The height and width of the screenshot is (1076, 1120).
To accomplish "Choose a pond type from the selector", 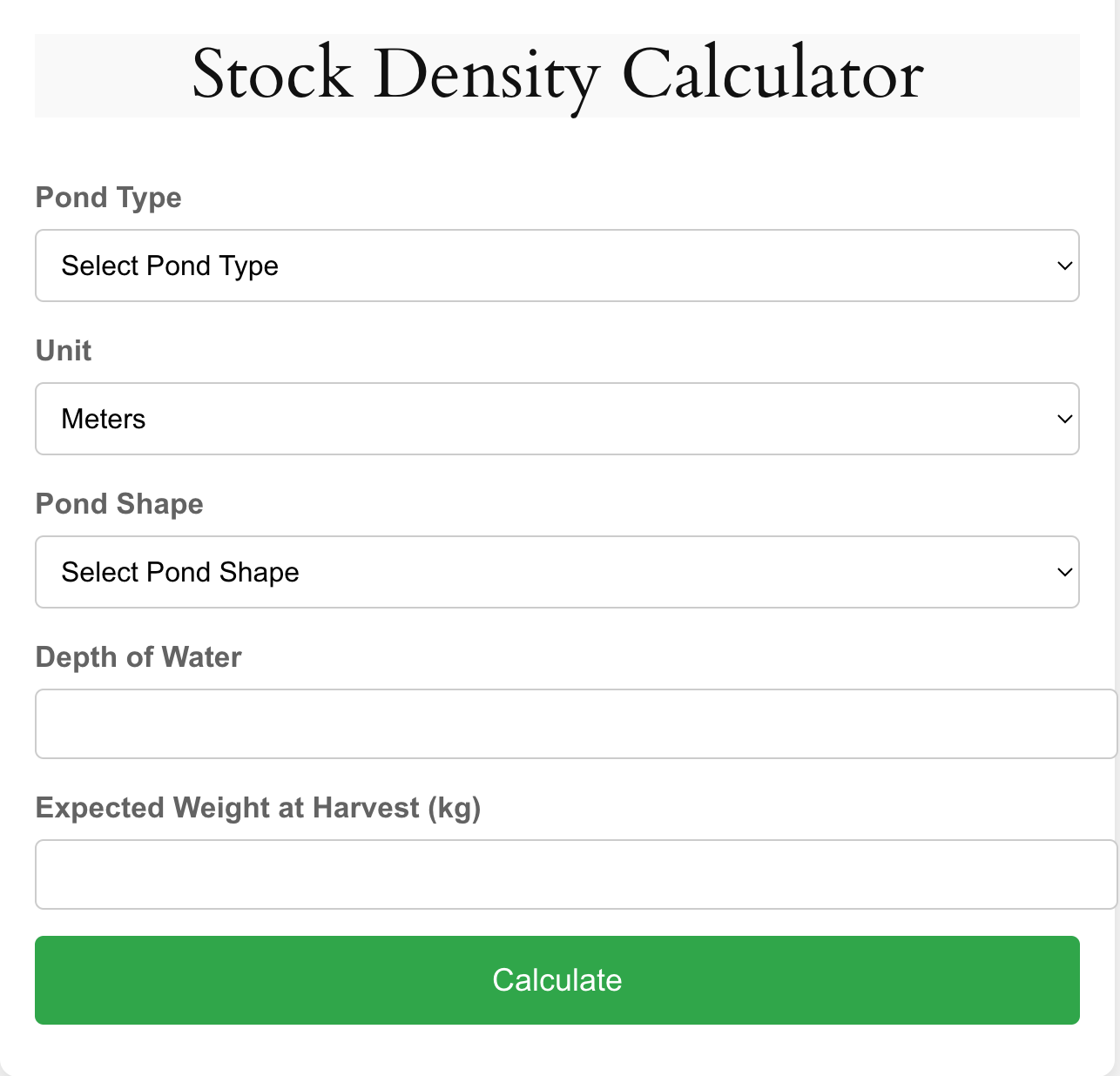I will pos(557,266).
